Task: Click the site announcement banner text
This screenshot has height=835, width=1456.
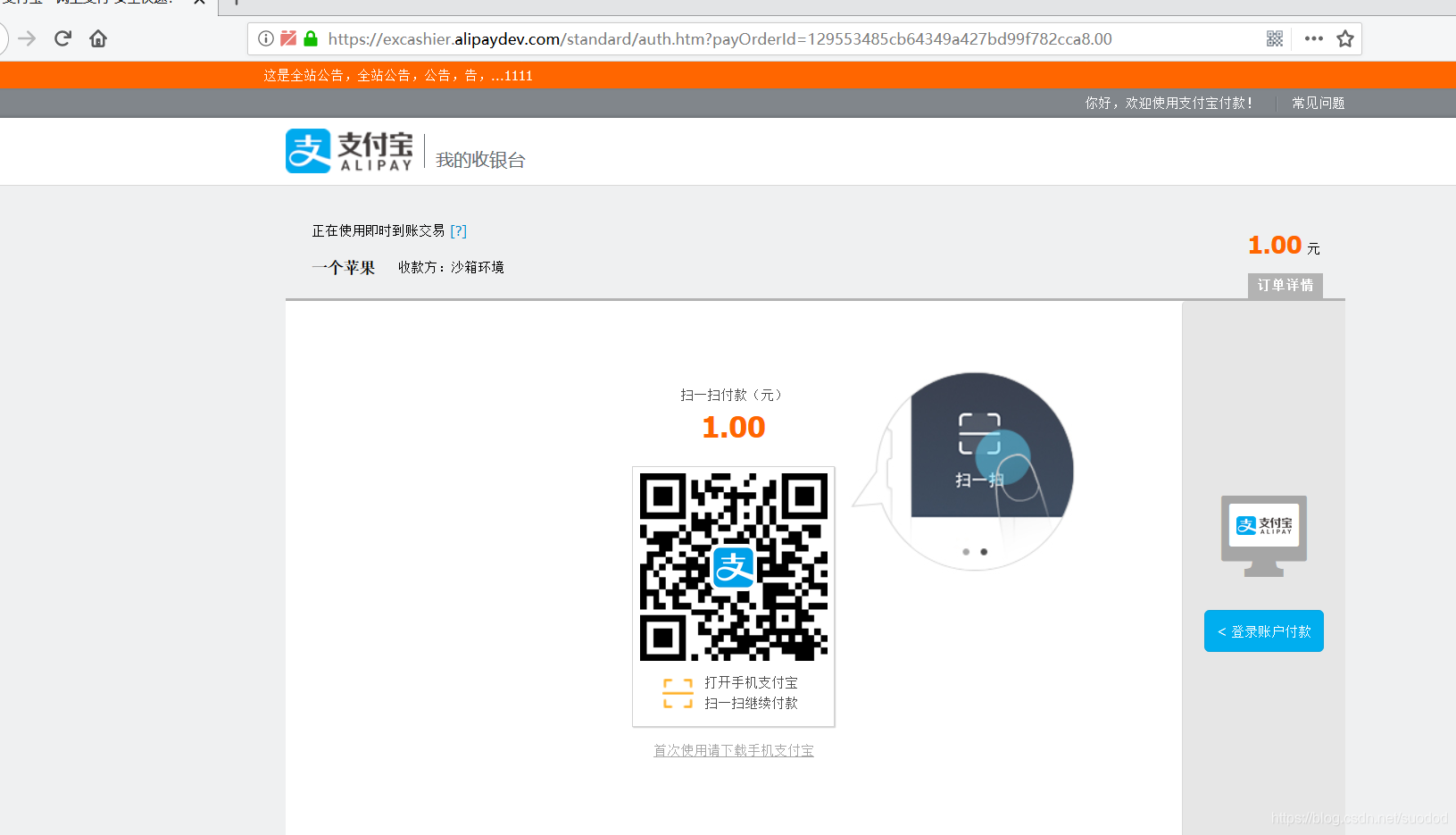Action: pyautogui.click(x=398, y=76)
